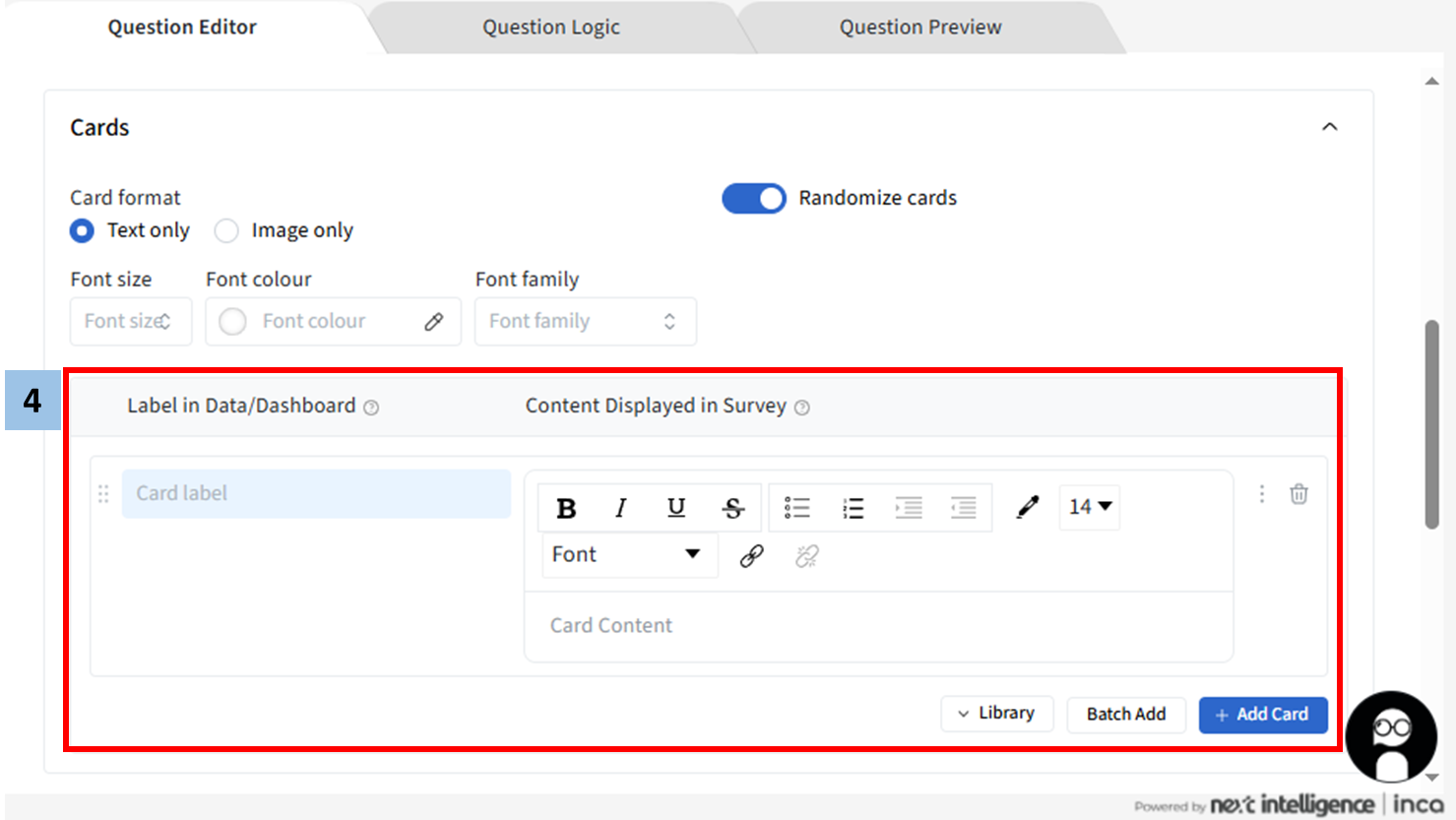This screenshot has width=1456, height=820.
Task: Insert a numbered list
Action: coord(853,508)
